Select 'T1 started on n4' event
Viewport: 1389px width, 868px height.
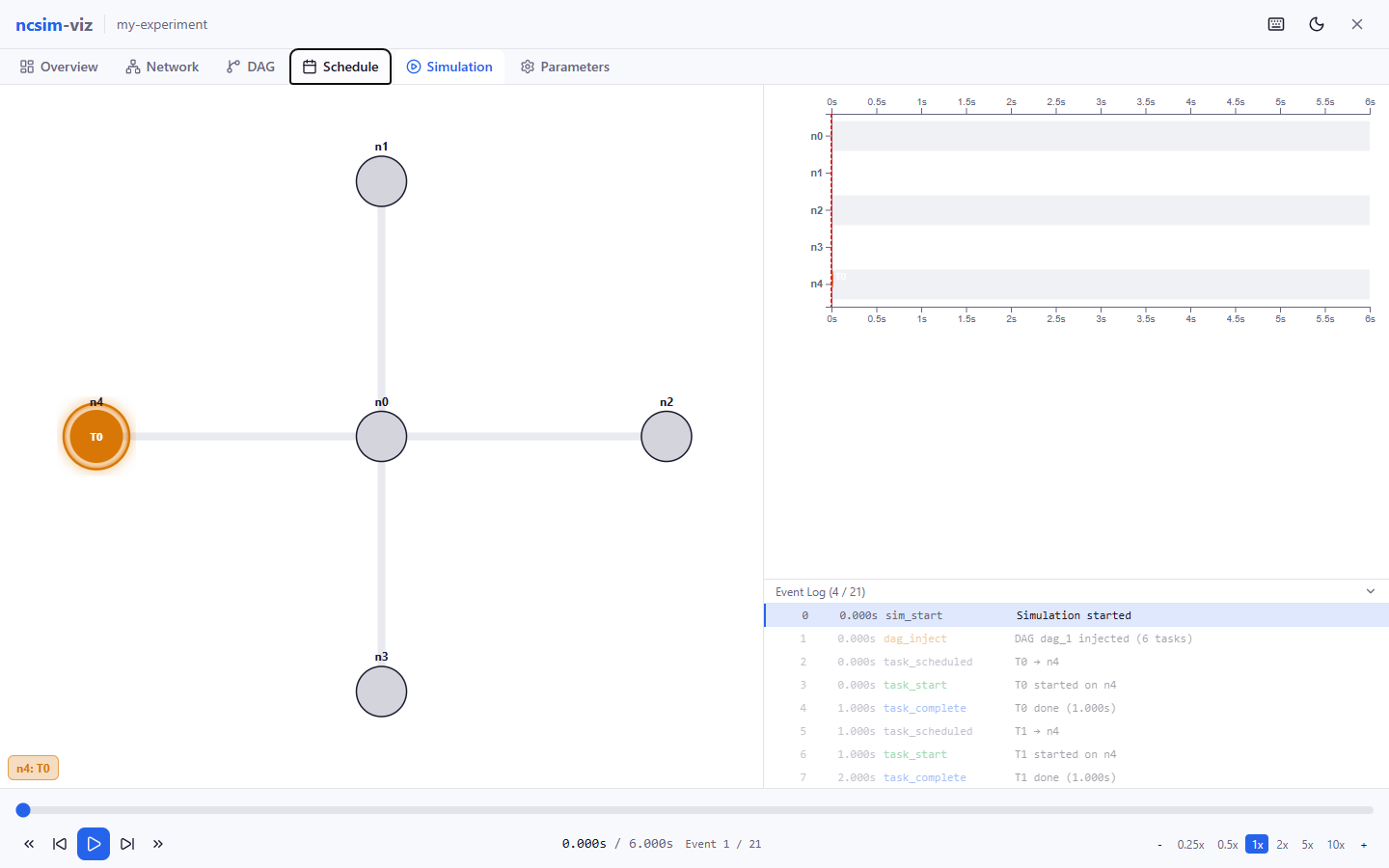[x=1076, y=754]
